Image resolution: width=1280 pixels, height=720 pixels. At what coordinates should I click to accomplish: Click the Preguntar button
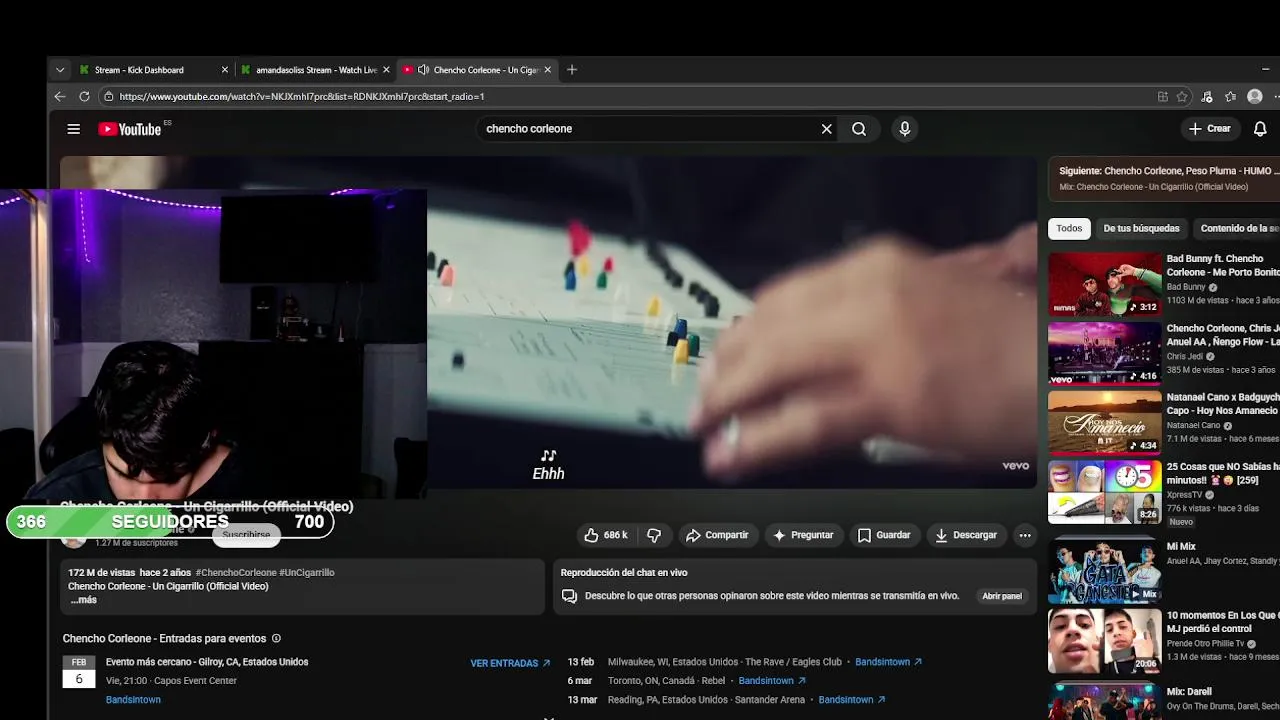(803, 535)
